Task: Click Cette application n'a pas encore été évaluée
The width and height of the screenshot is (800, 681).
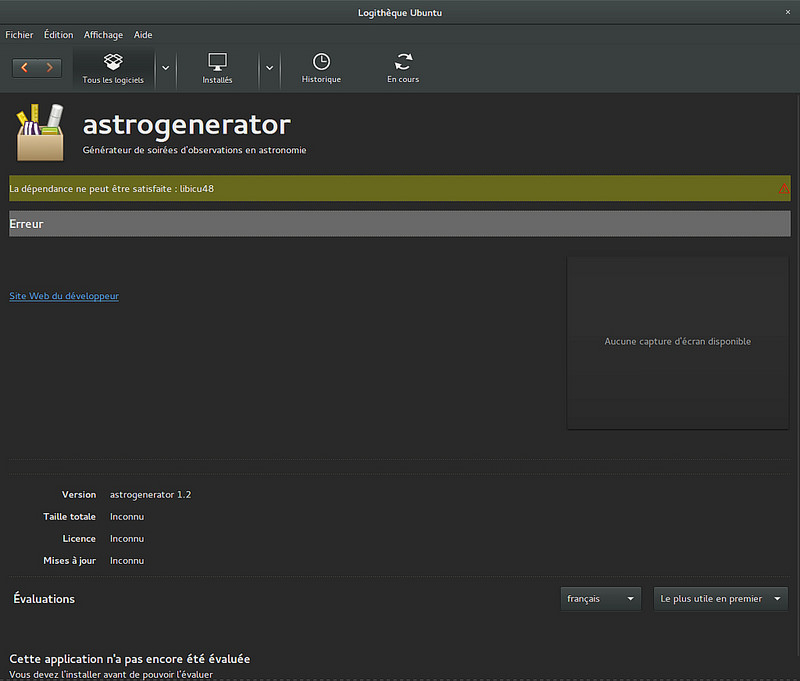Action: click(130, 659)
